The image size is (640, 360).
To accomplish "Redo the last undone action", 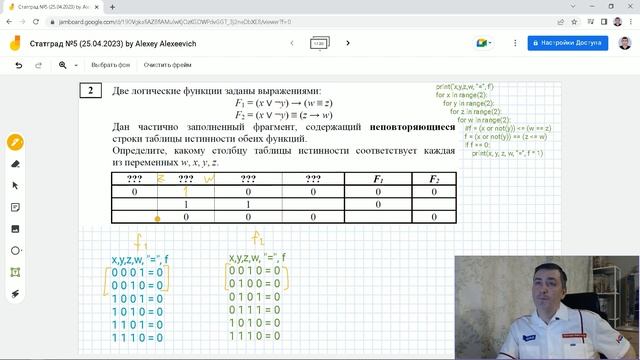I will (38, 65).
